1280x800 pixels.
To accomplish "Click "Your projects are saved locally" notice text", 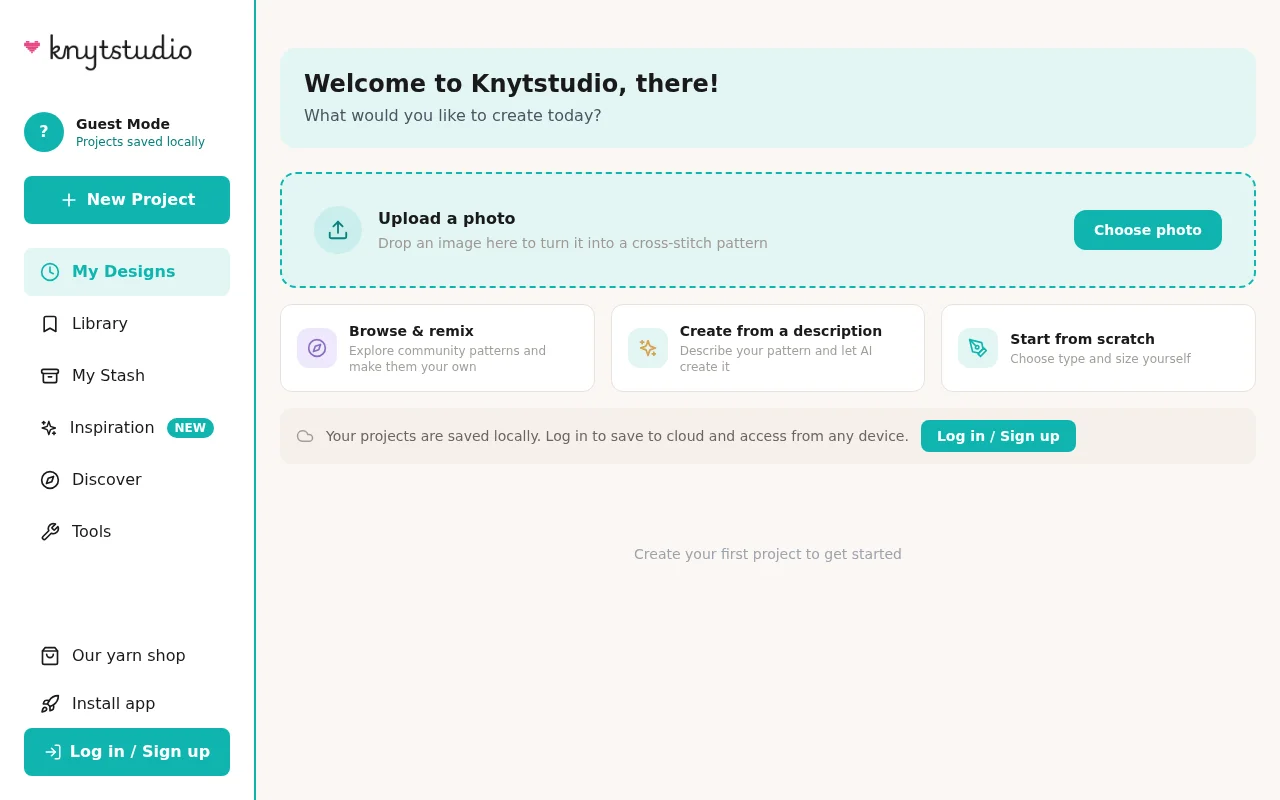I will [617, 436].
